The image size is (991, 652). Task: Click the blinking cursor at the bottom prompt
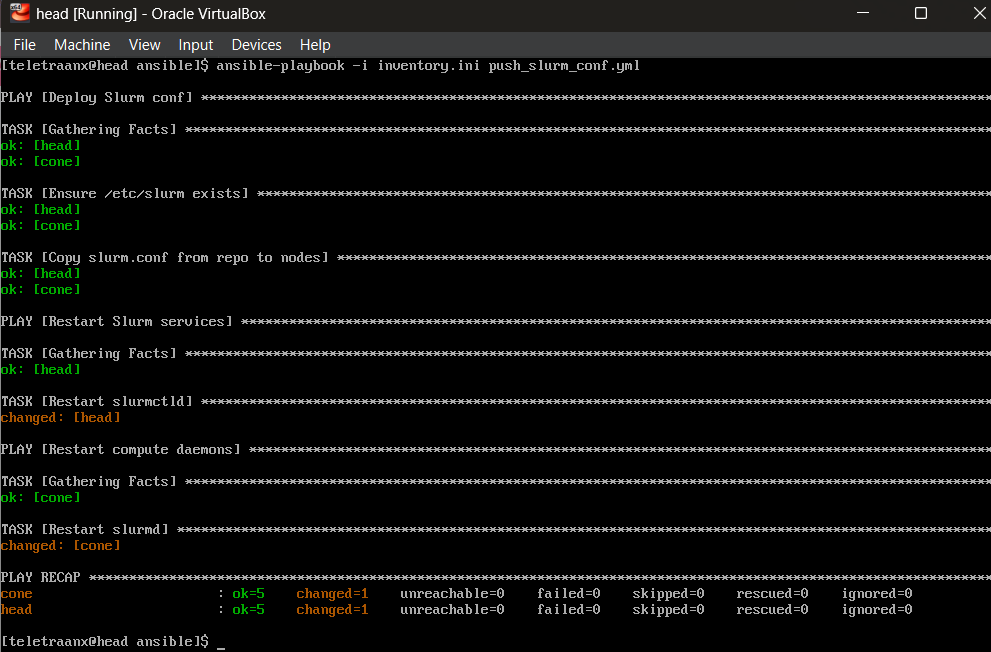pos(221,642)
